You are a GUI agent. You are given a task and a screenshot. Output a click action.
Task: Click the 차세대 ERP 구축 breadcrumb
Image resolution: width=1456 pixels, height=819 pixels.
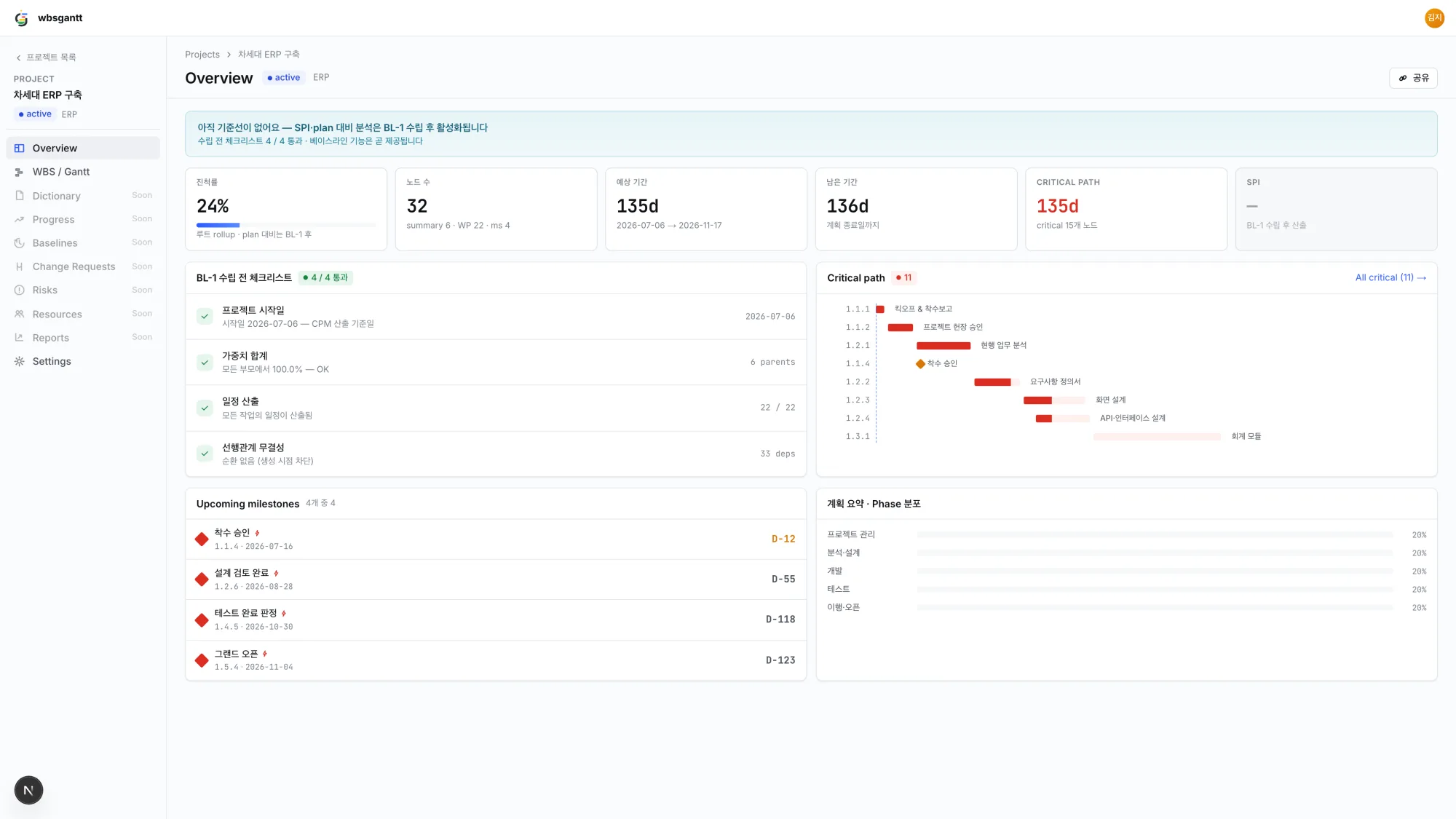pos(269,55)
